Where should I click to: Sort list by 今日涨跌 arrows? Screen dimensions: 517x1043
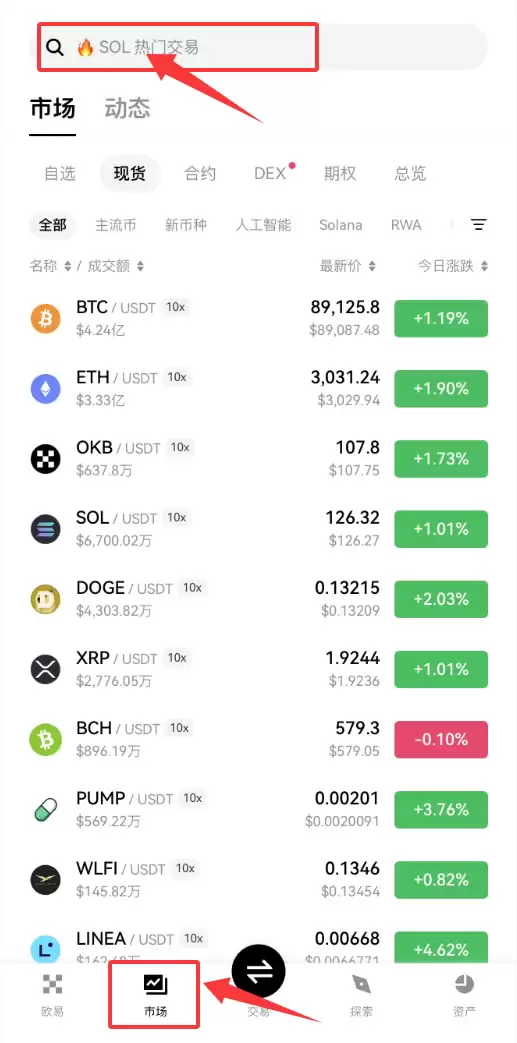click(484, 266)
